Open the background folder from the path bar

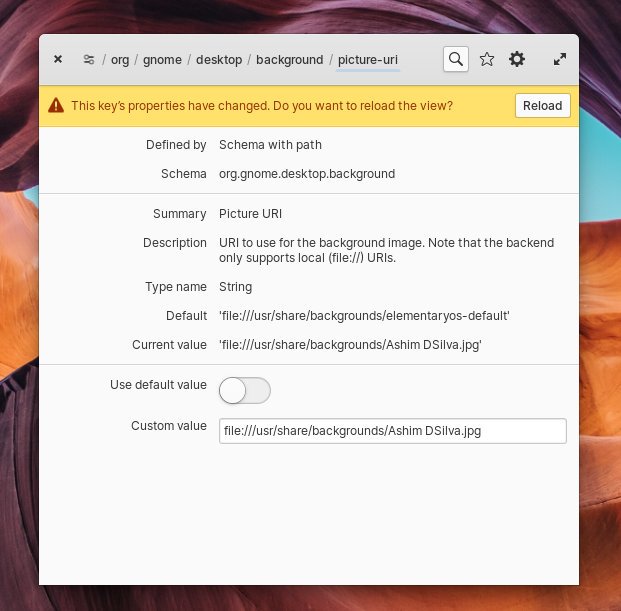coord(289,60)
